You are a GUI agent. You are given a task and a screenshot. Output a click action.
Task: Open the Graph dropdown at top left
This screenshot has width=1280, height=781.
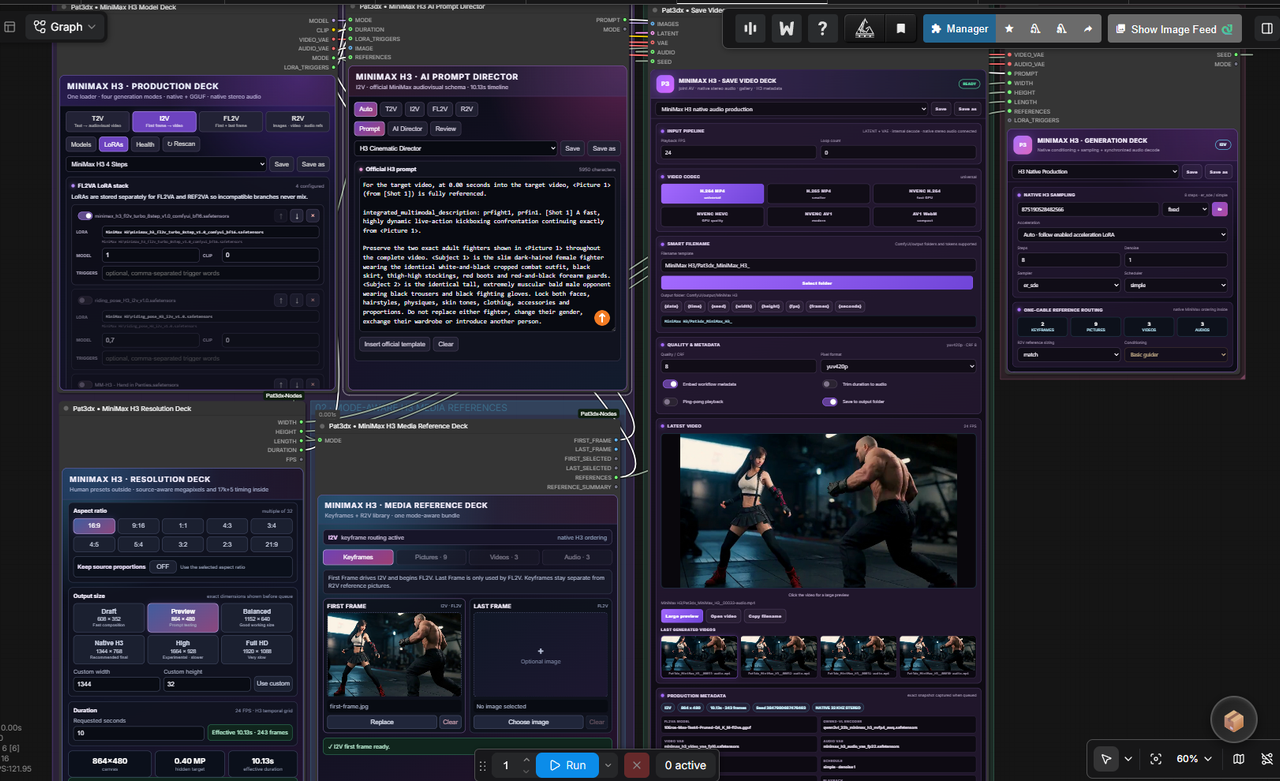pyautogui.click(x=67, y=27)
